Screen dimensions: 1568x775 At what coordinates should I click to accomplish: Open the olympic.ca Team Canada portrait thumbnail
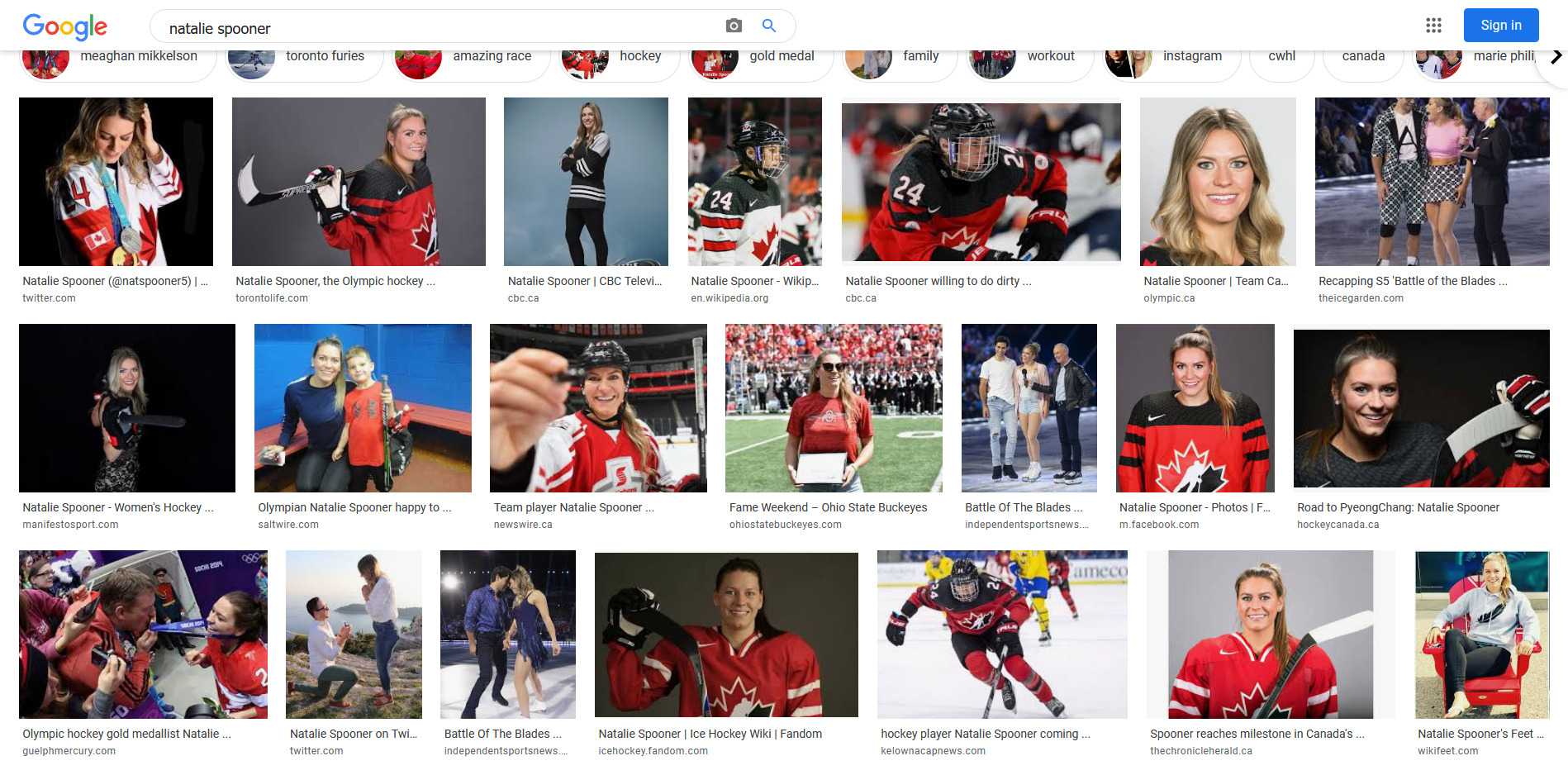[1218, 182]
